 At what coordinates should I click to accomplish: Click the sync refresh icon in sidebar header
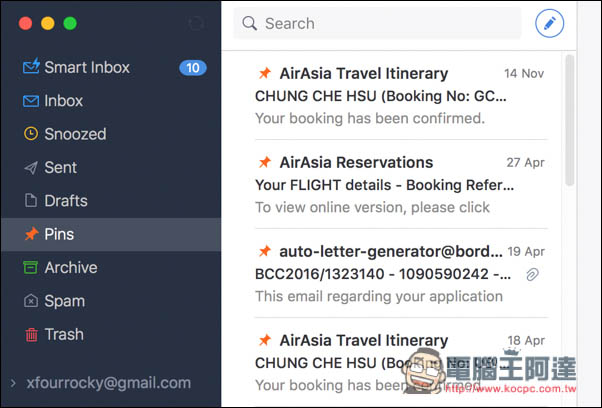tap(196, 23)
